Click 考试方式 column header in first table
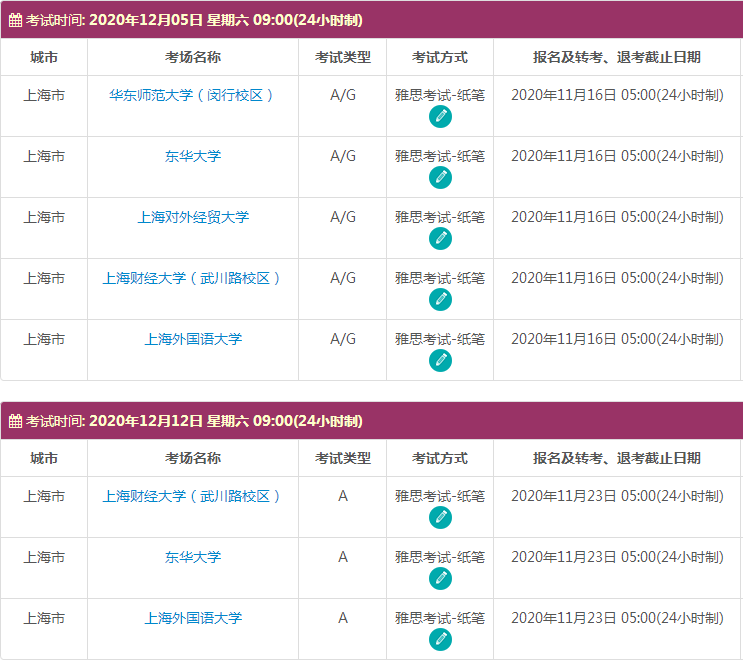This screenshot has width=743, height=661. click(x=440, y=57)
